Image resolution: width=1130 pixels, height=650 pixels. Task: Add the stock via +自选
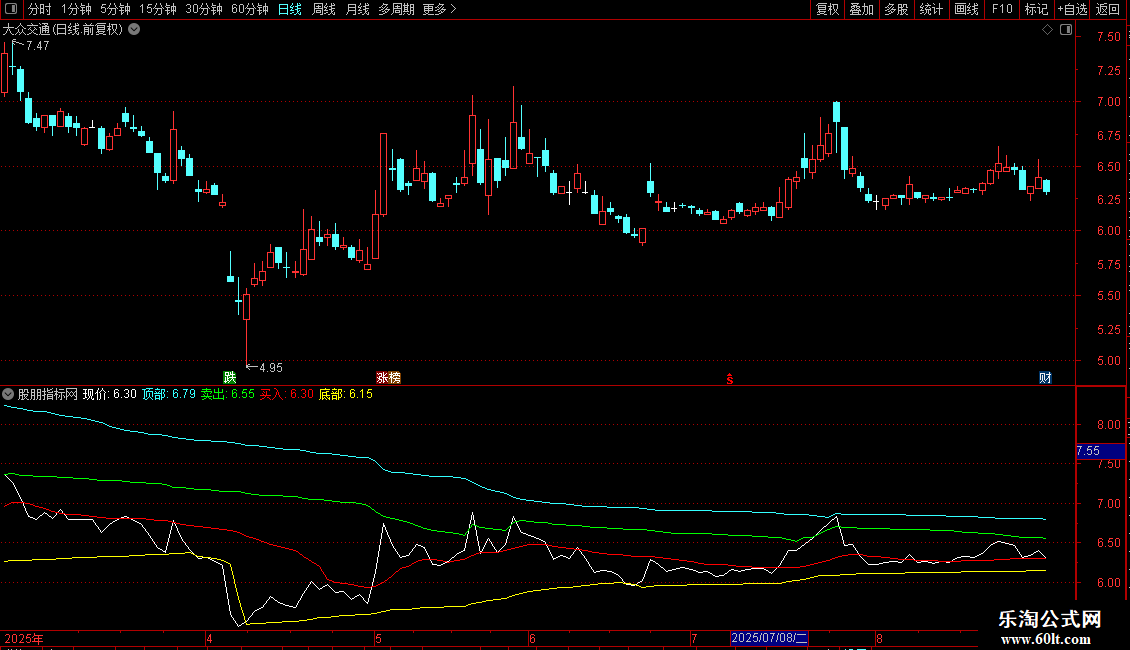pyautogui.click(x=1072, y=9)
